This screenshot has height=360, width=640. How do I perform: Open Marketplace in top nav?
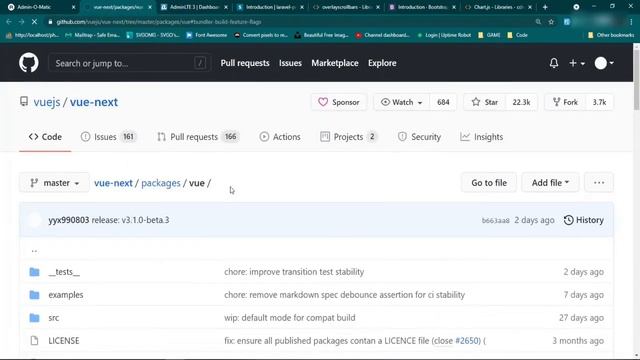click(335, 63)
